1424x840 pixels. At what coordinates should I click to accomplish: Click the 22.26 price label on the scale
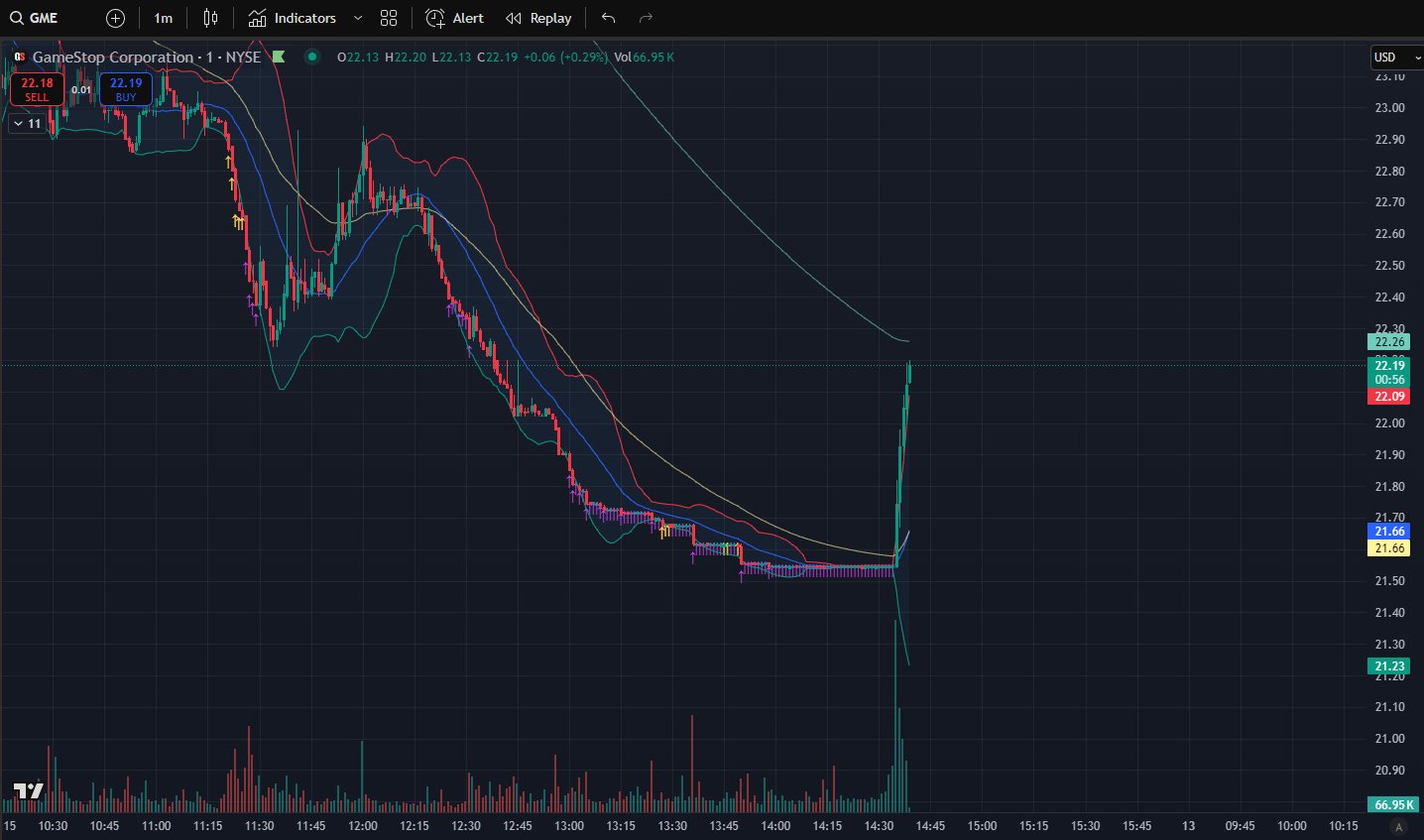point(1389,342)
